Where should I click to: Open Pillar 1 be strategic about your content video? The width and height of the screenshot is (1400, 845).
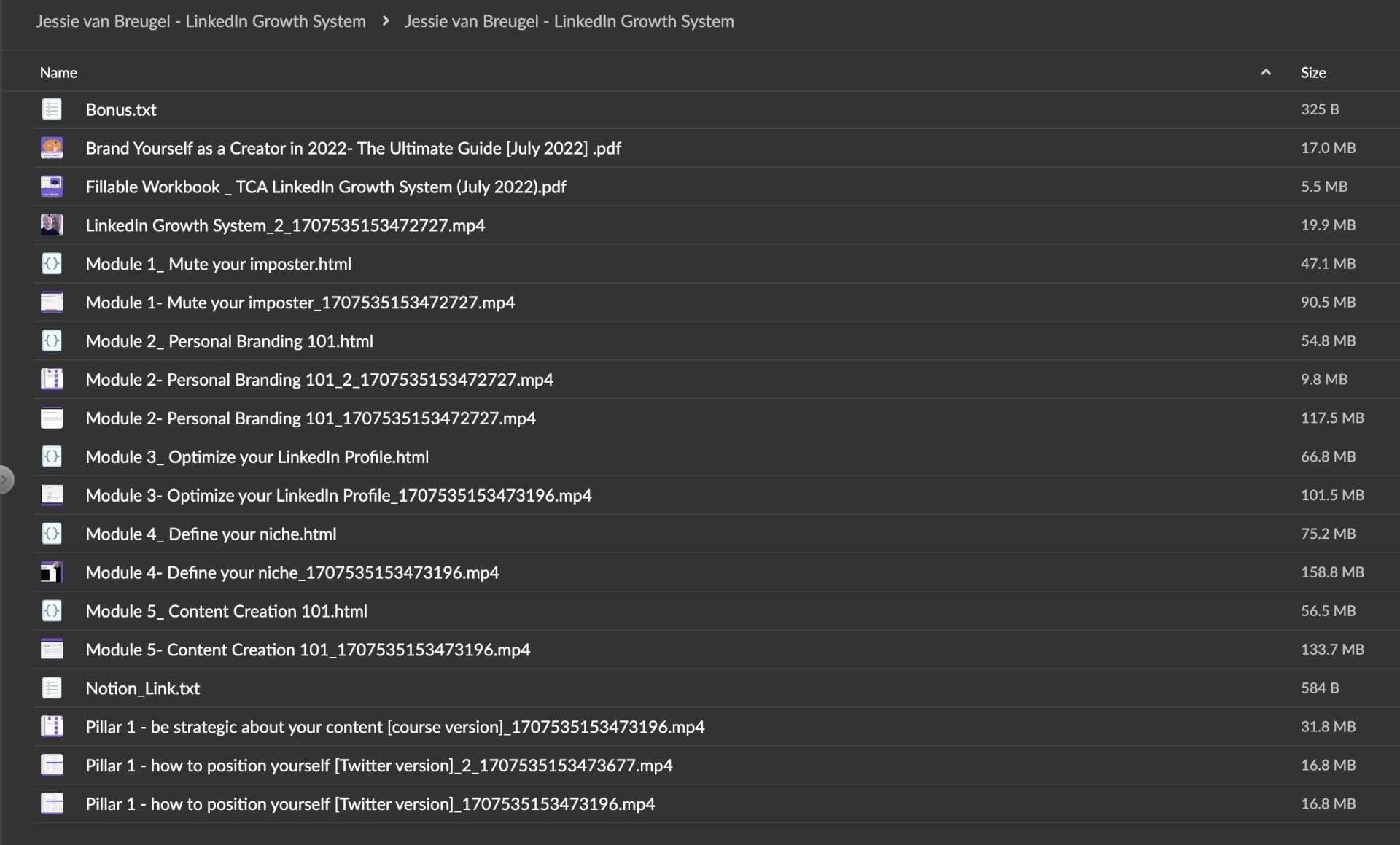tap(395, 728)
